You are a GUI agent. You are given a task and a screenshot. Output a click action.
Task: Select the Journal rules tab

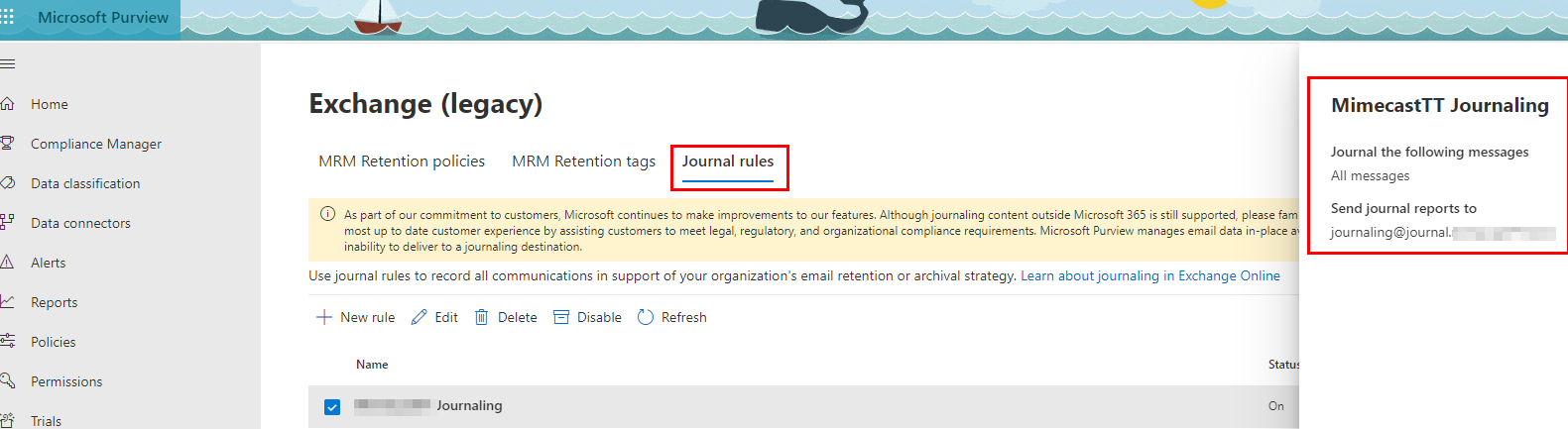[728, 161]
